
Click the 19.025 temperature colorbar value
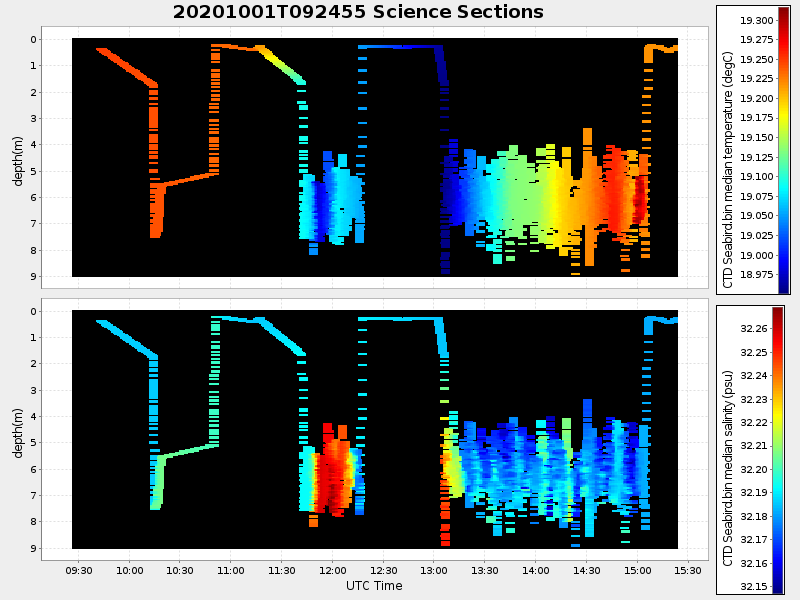757,236
